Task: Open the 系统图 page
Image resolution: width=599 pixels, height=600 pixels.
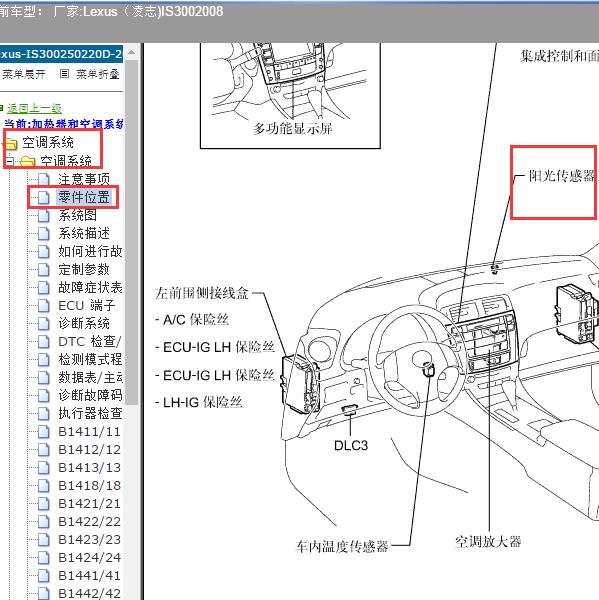Action: click(x=77, y=215)
